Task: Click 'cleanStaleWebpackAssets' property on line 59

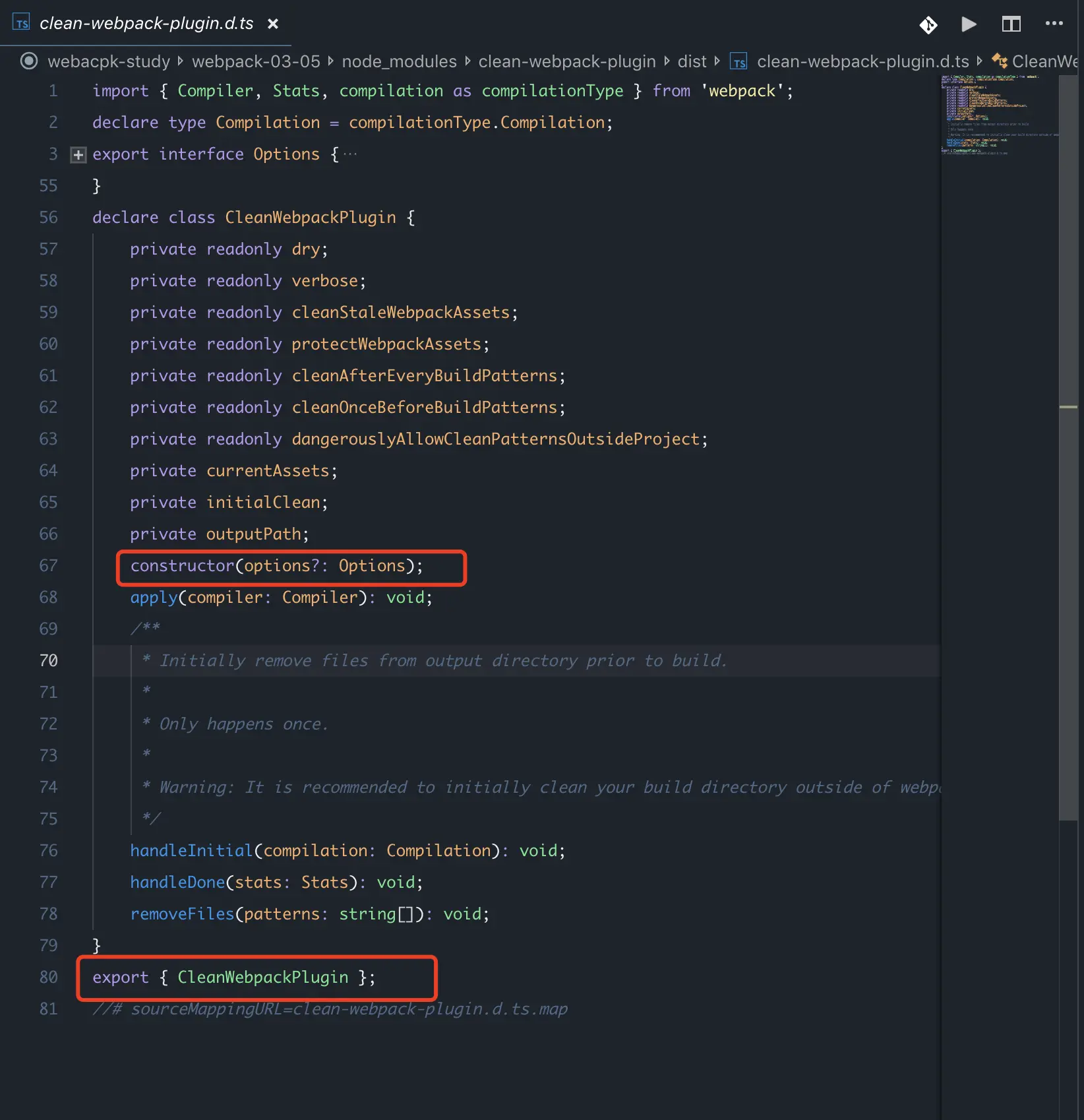Action: click(401, 313)
